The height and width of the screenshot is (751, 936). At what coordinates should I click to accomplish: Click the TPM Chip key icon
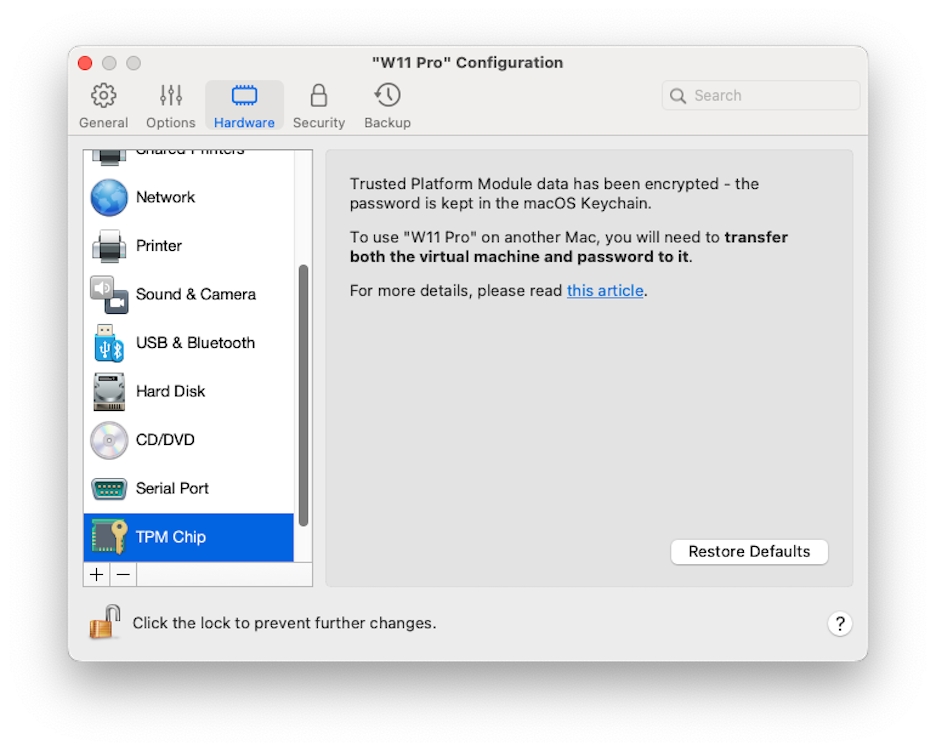pyautogui.click(x=109, y=537)
